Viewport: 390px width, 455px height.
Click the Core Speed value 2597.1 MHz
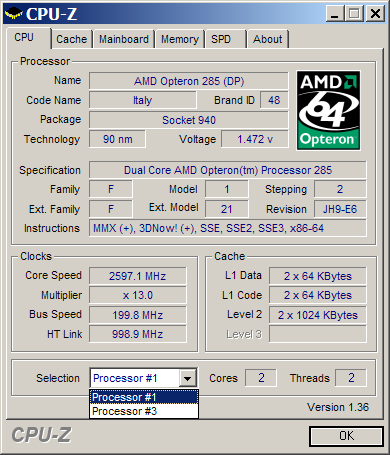point(138,276)
